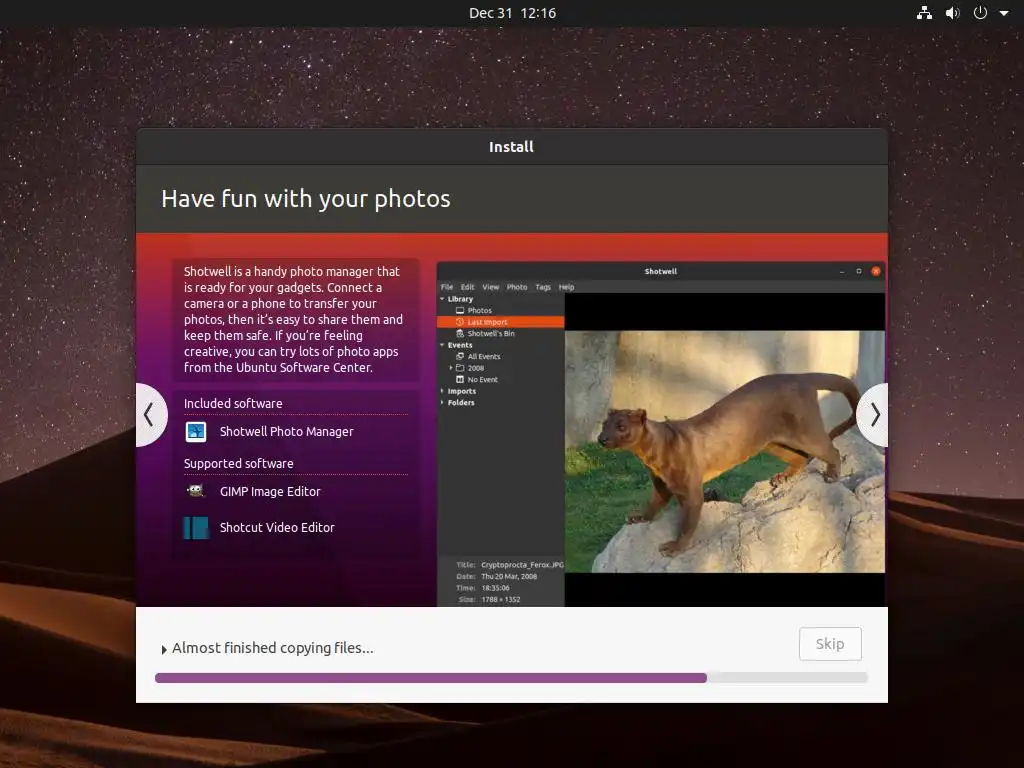
Task: Click the installation progress bar
Action: click(x=511, y=678)
